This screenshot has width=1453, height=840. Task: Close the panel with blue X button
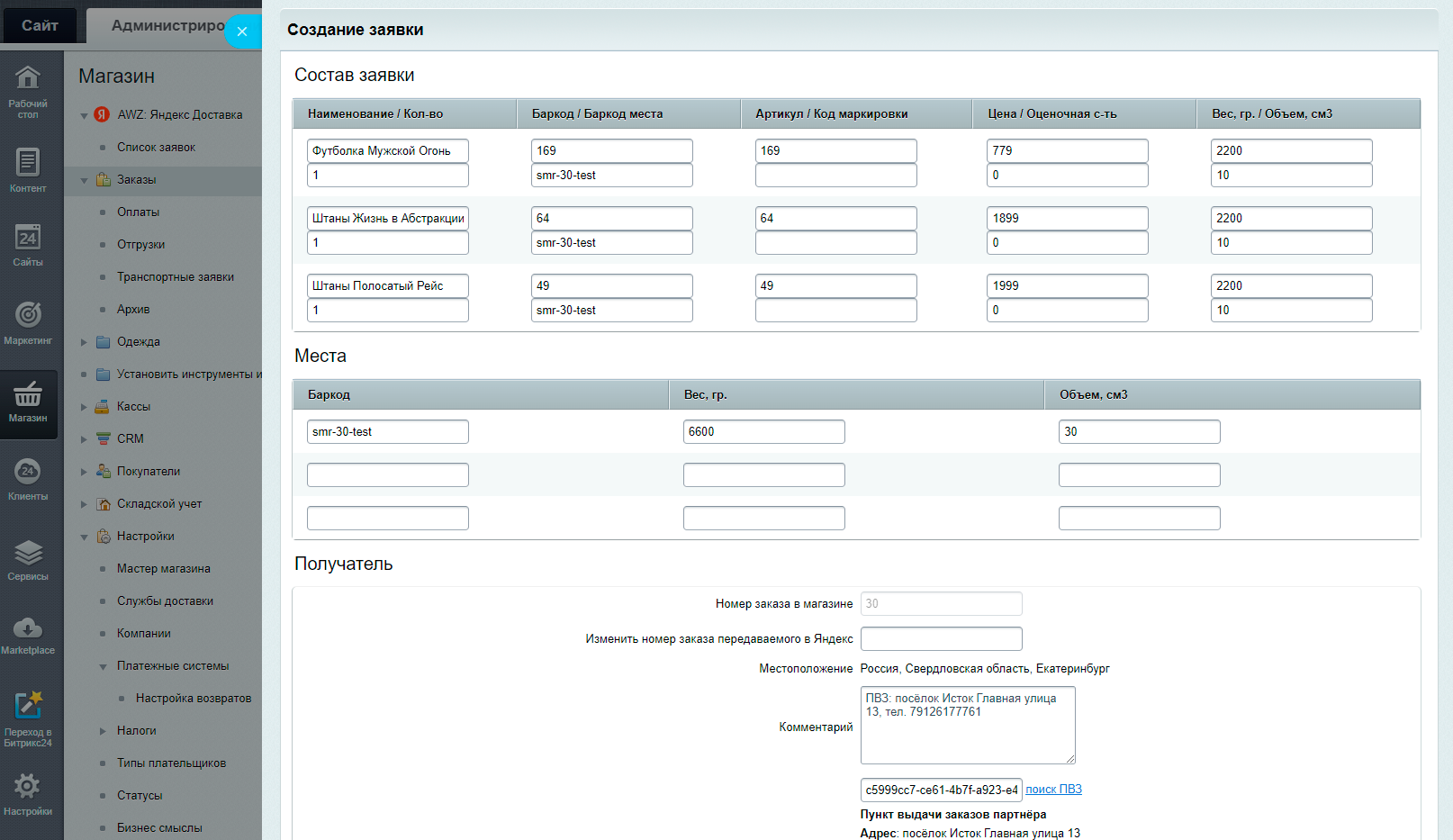click(x=242, y=32)
